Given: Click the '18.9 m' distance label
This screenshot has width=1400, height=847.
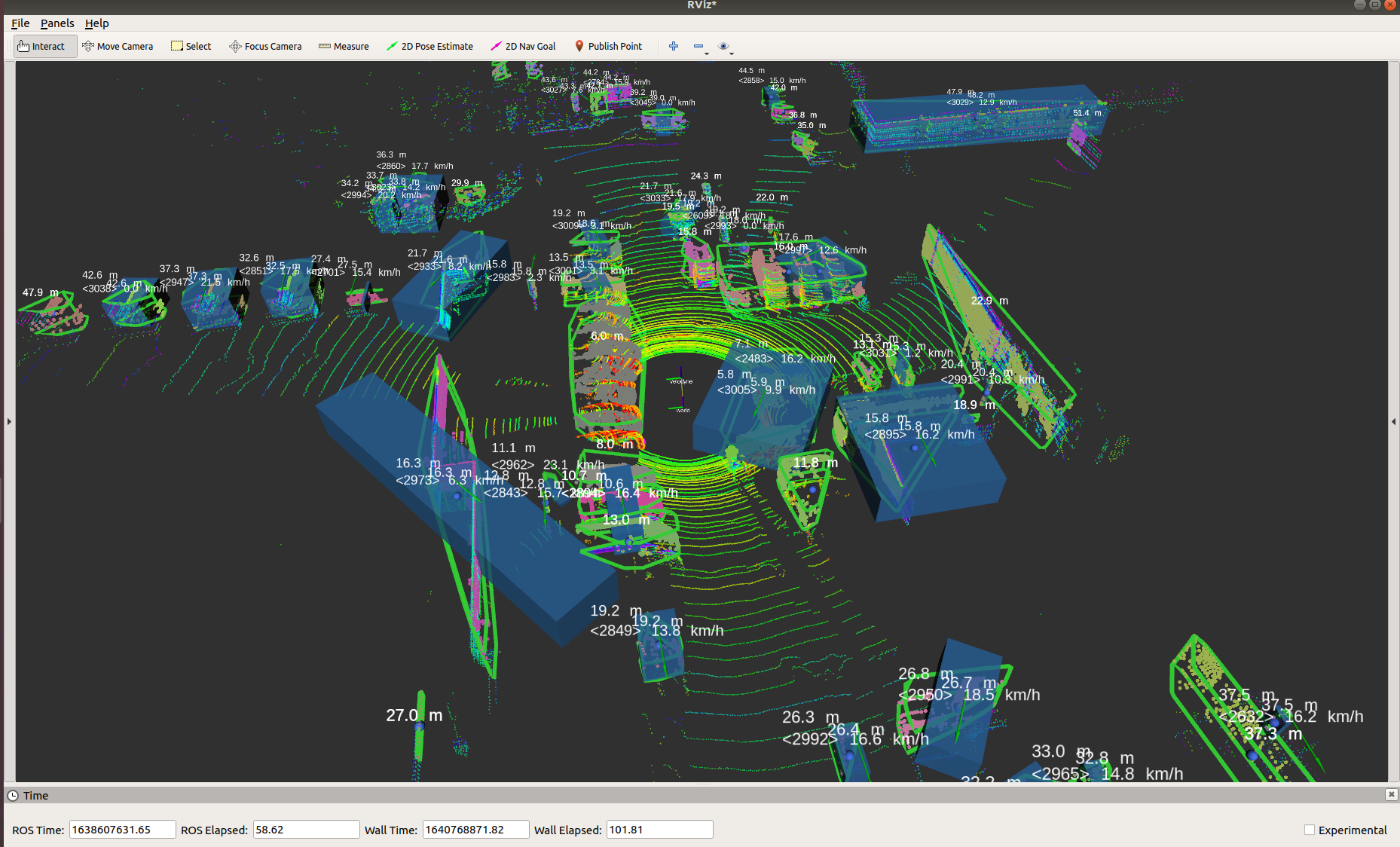Looking at the screenshot, I should tap(974, 405).
